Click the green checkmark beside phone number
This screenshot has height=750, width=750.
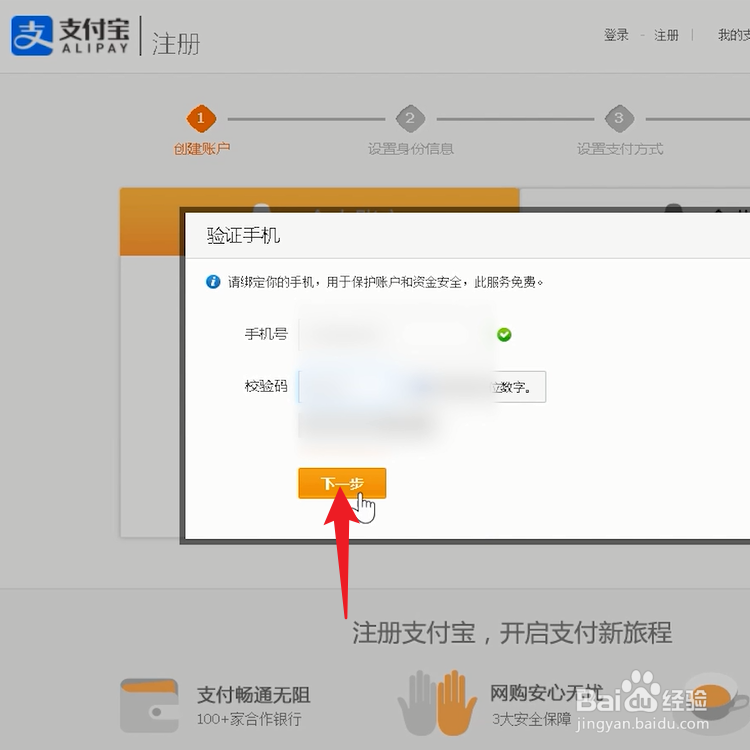click(x=504, y=334)
